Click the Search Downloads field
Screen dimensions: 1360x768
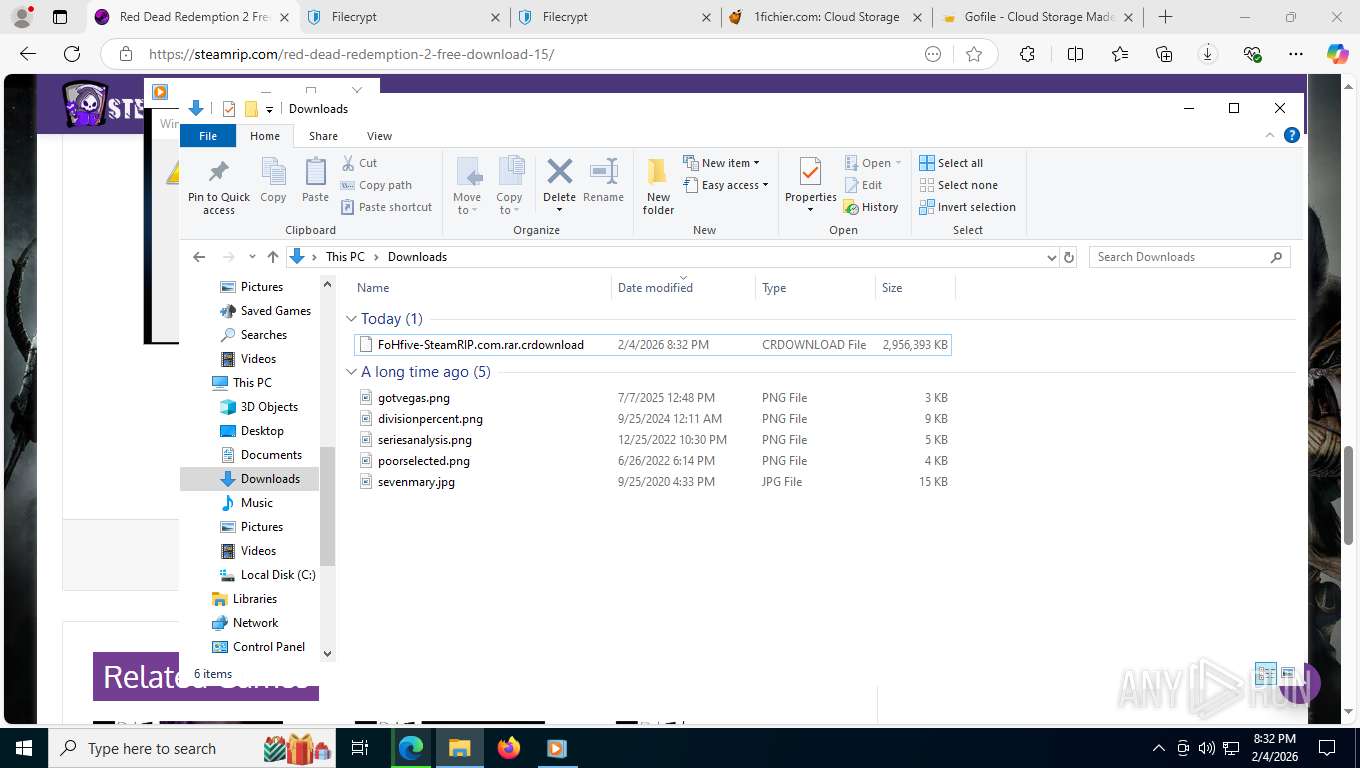1190,257
